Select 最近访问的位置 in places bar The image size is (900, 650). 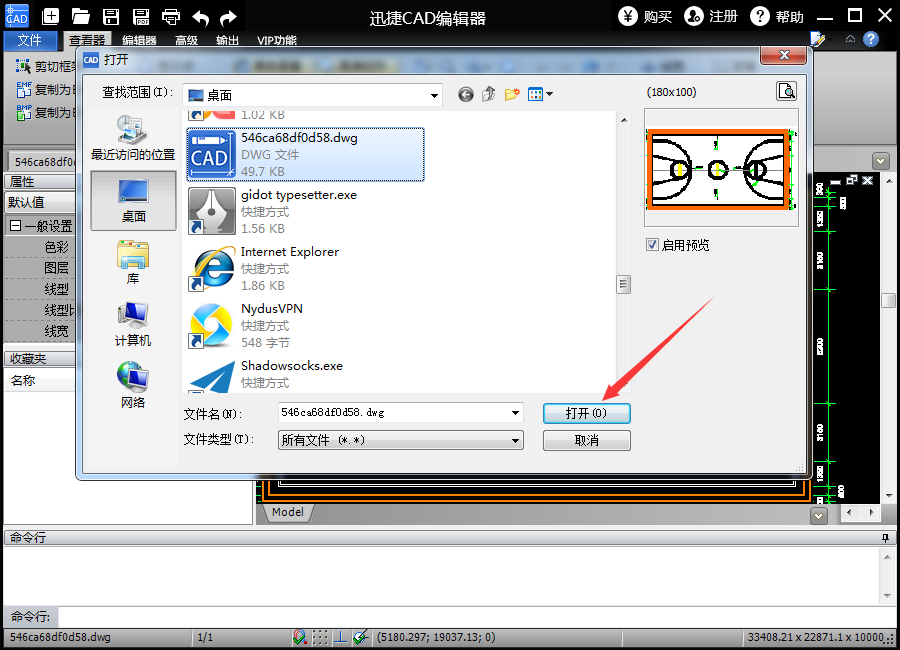[x=133, y=138]
